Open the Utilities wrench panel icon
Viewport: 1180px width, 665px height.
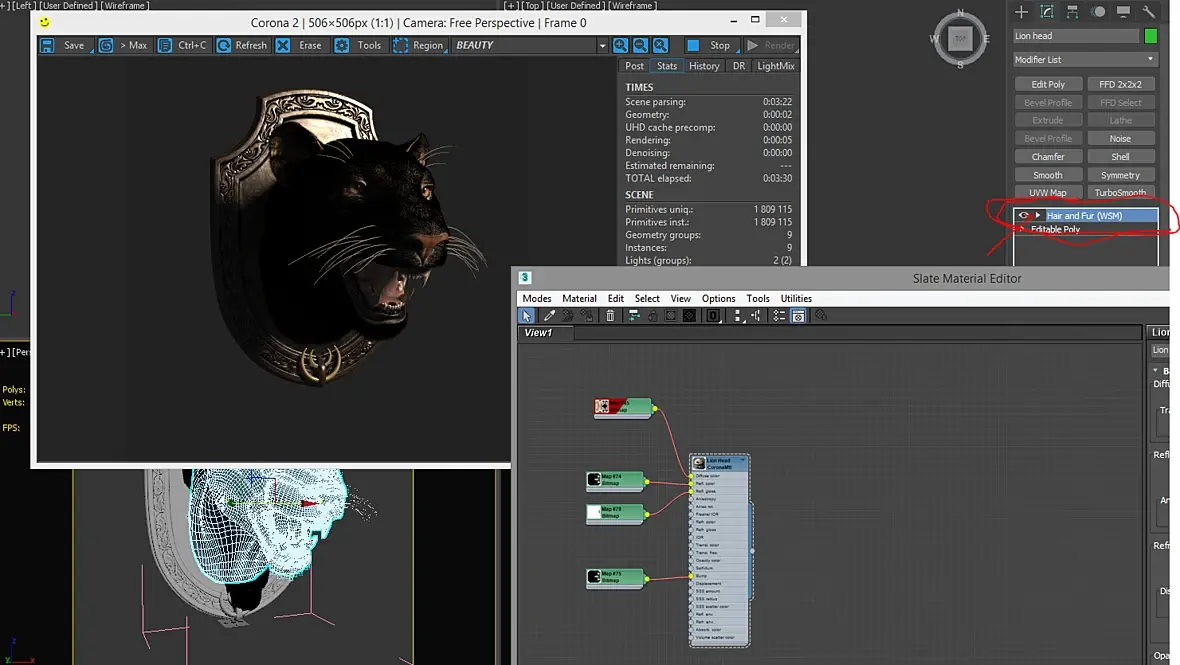pos(1148,11)
